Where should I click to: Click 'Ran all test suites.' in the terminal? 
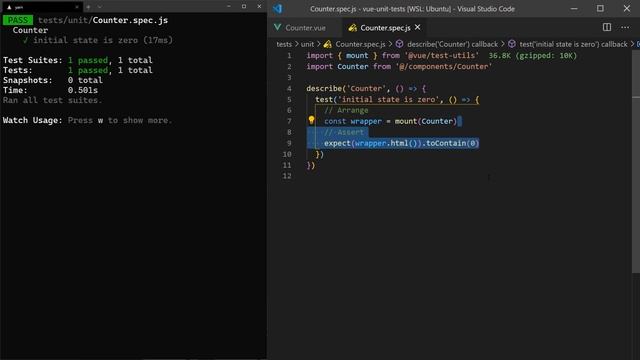[52, 100]
